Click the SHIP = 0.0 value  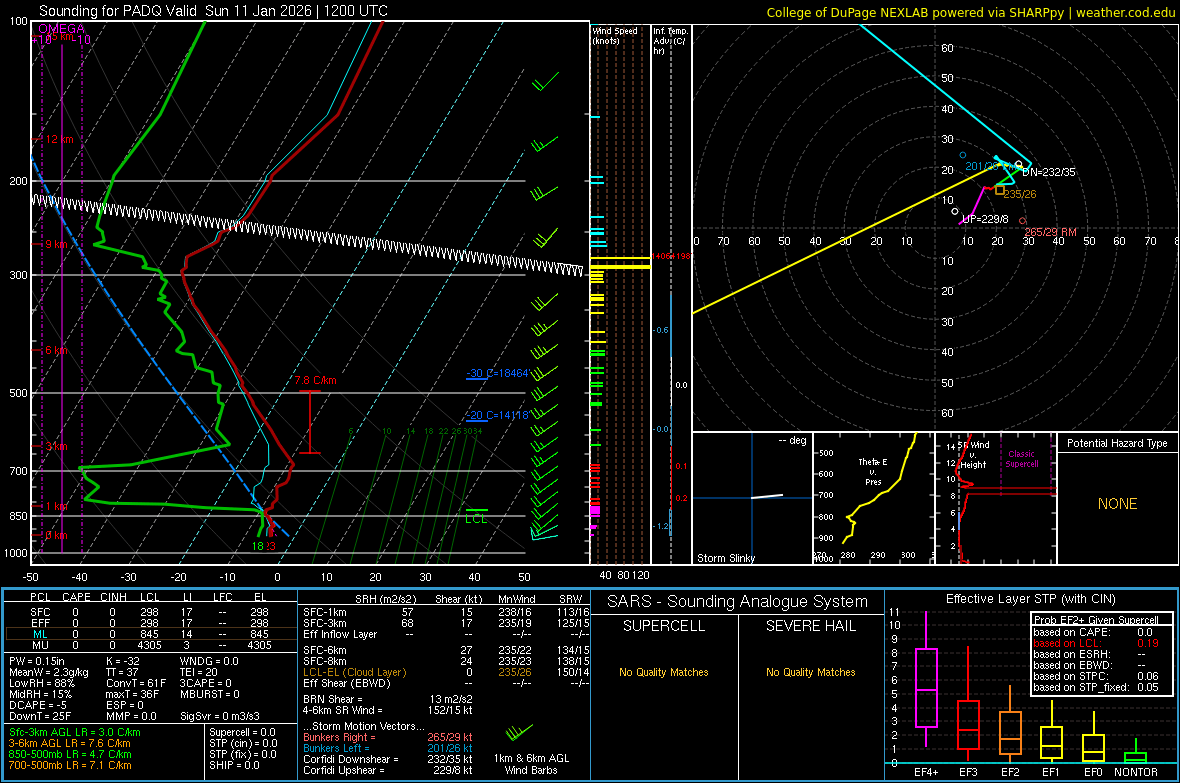pos(234,766)
